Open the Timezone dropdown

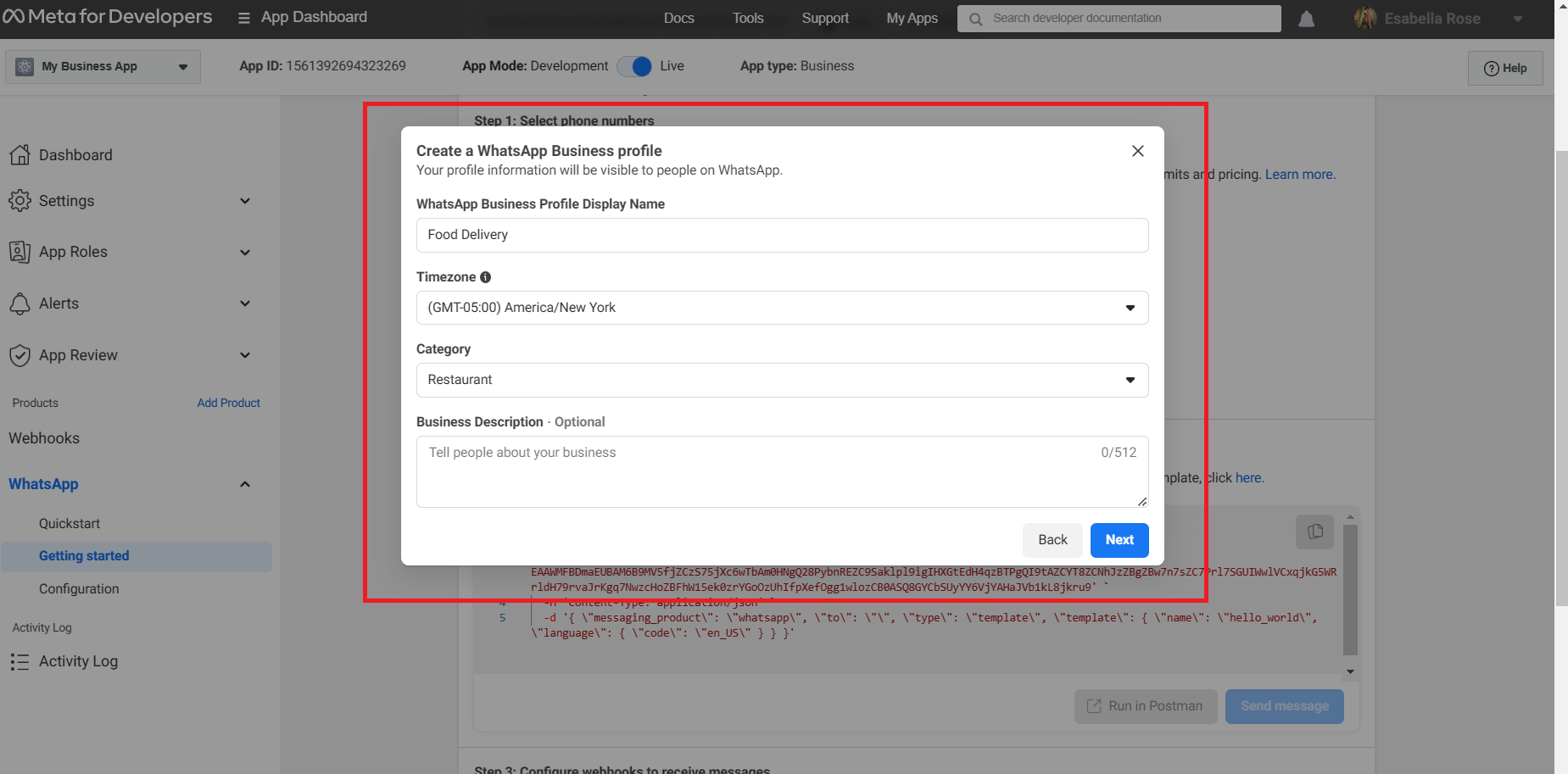pyautogui.click(x=782, y=308)
